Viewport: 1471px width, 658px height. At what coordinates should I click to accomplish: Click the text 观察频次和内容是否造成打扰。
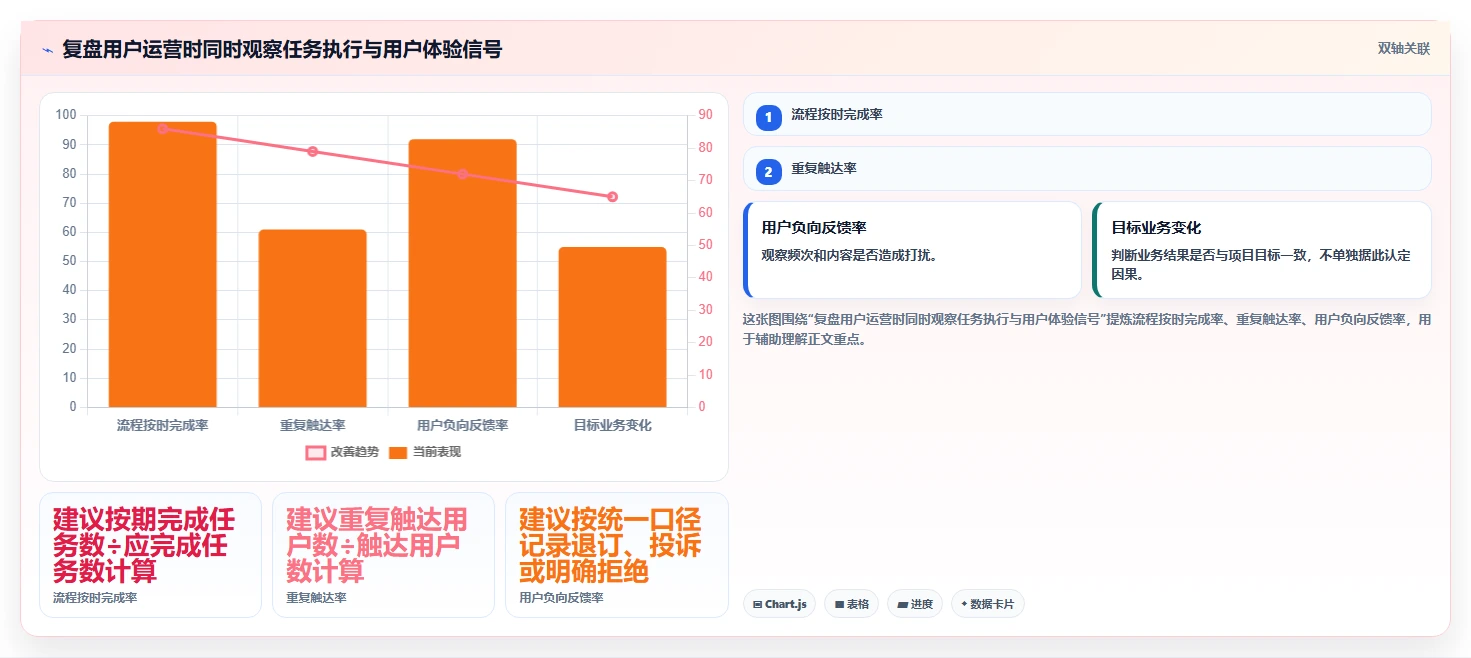(850, 255)
